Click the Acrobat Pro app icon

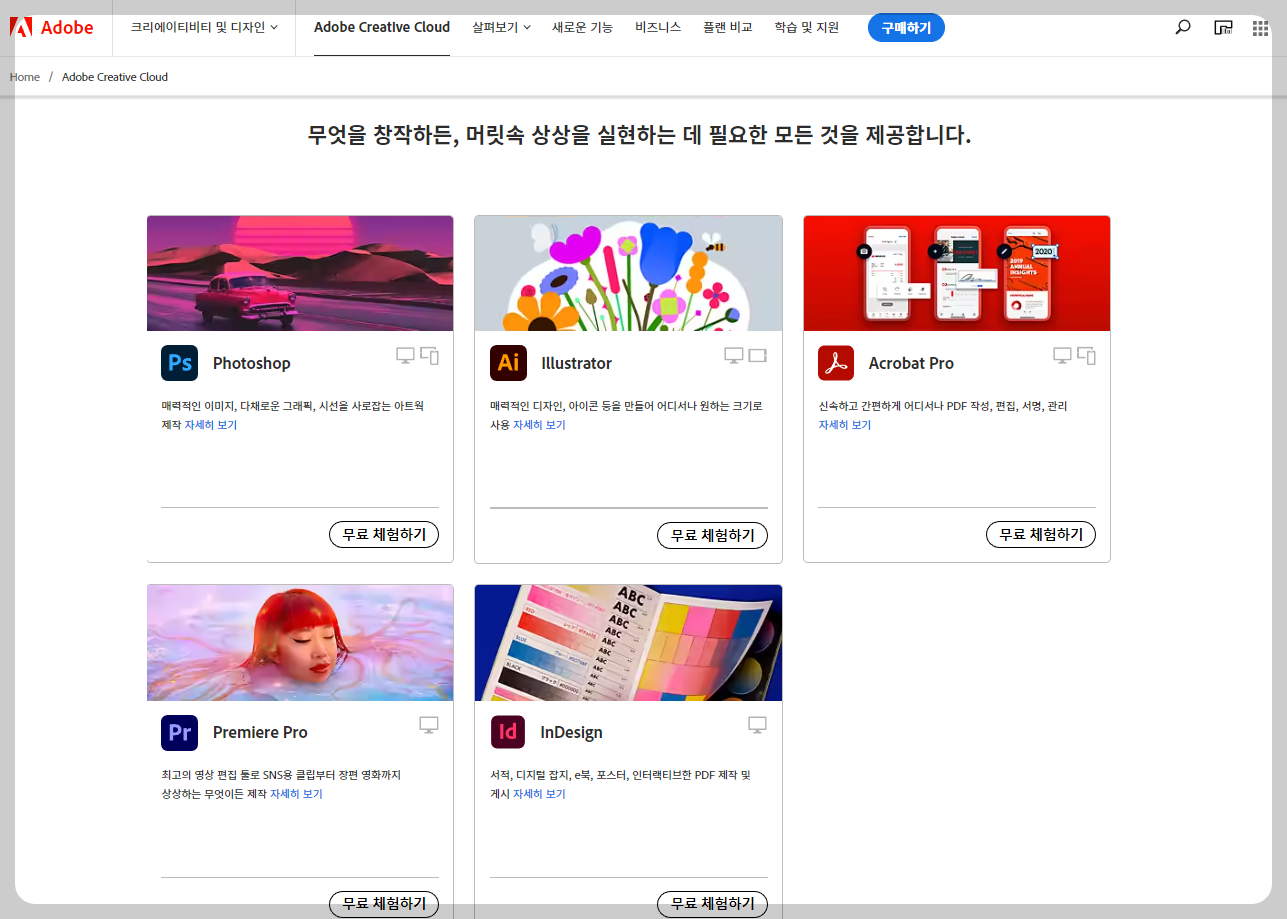point(836,363)
